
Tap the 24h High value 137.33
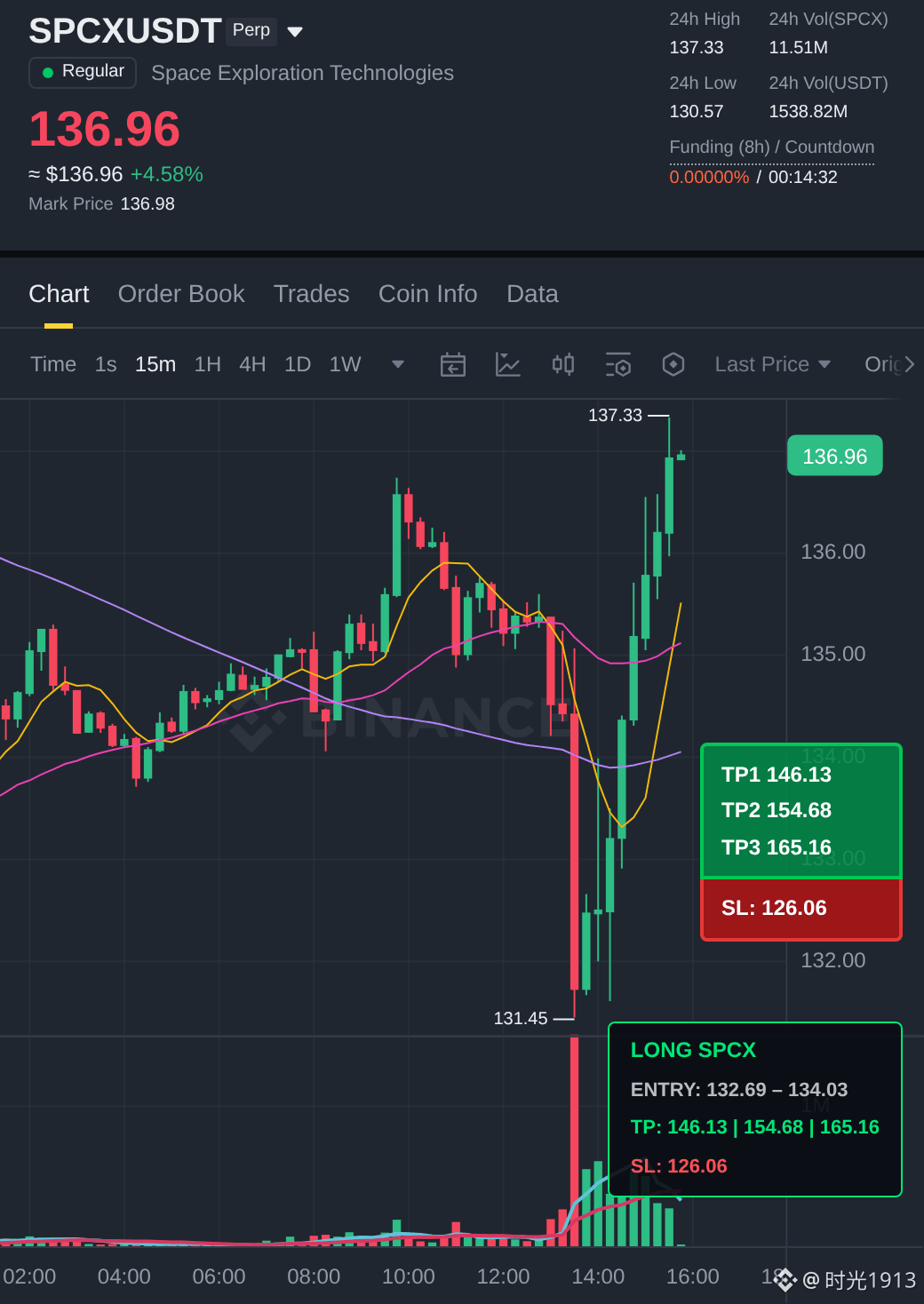coord(697,47)
